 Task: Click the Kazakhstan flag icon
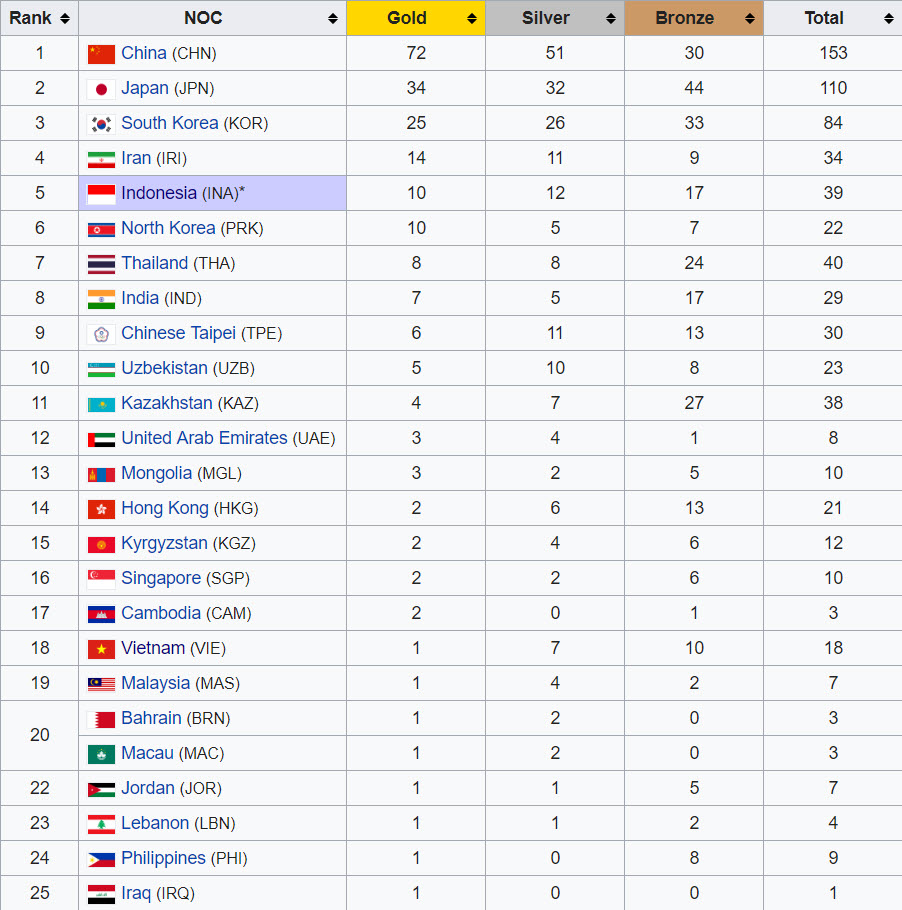[x=101, y=404]
